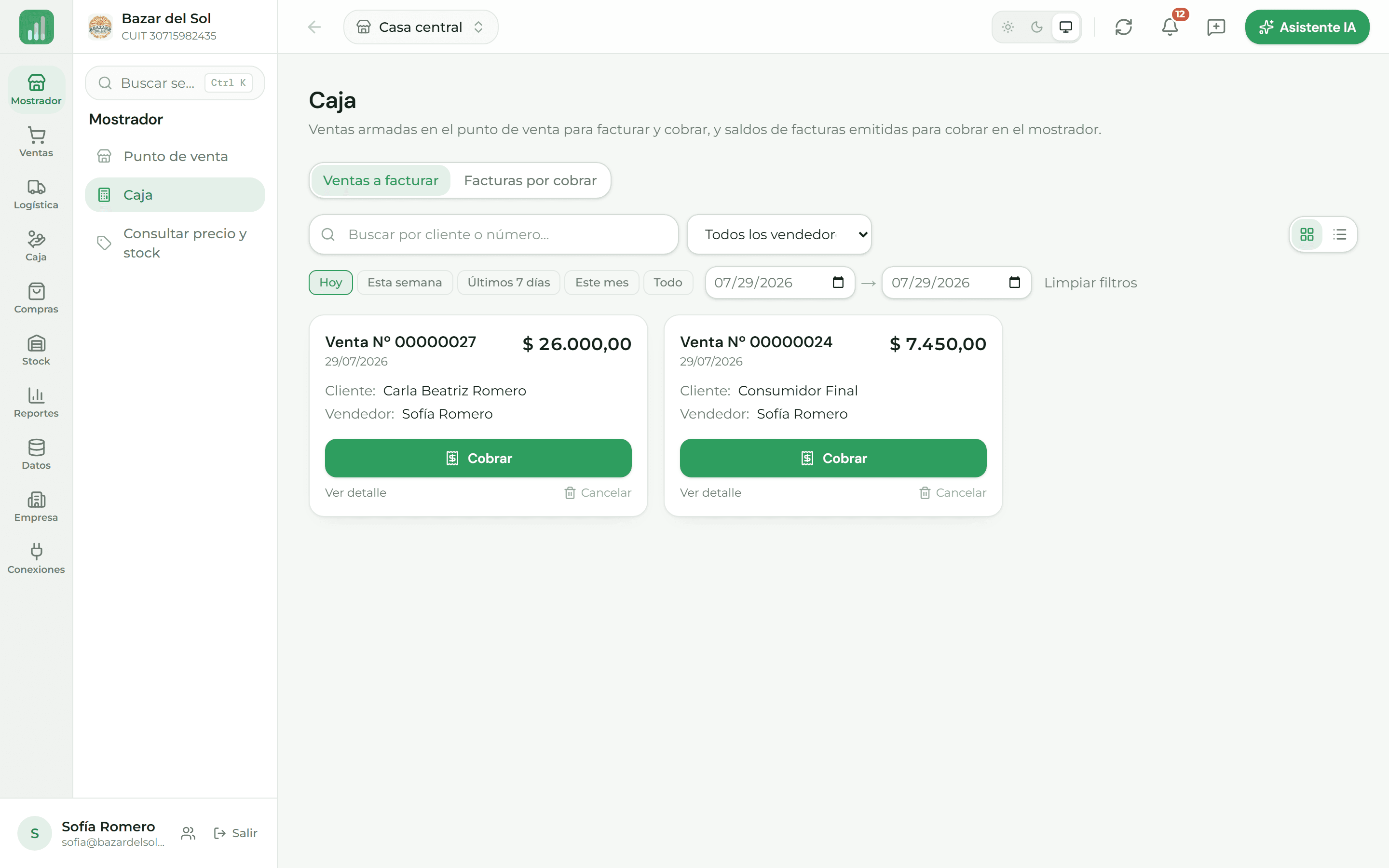1389x868 pixels.
Task: Switch to Facturas por cobrar tab
Action: [x=530, y=180]
